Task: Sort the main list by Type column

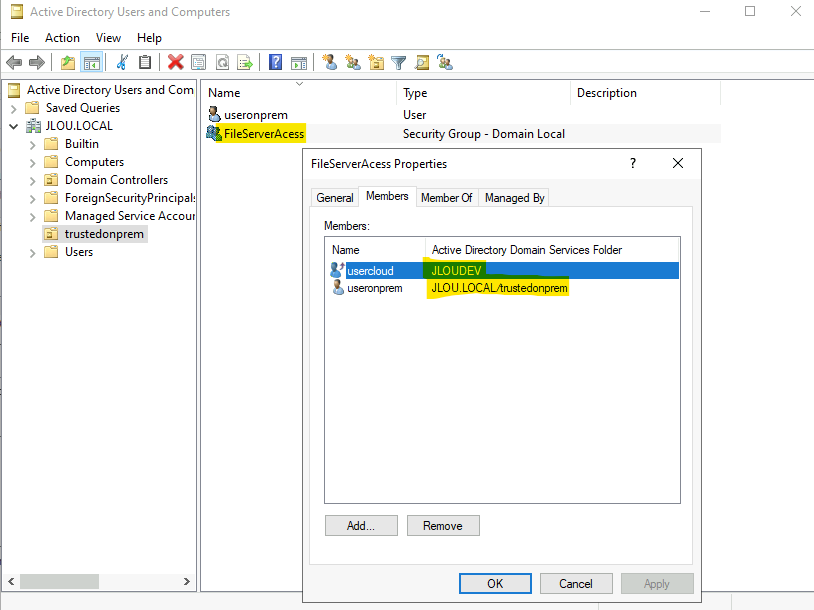Action: [x=483, y=93]
